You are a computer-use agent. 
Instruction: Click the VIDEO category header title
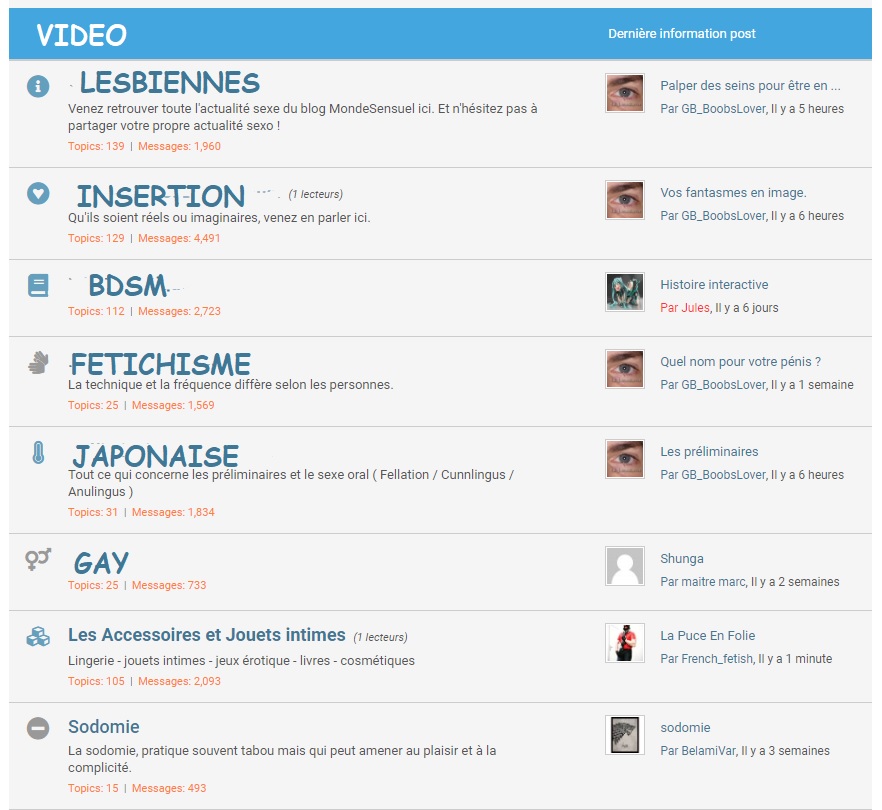(81, 35)
